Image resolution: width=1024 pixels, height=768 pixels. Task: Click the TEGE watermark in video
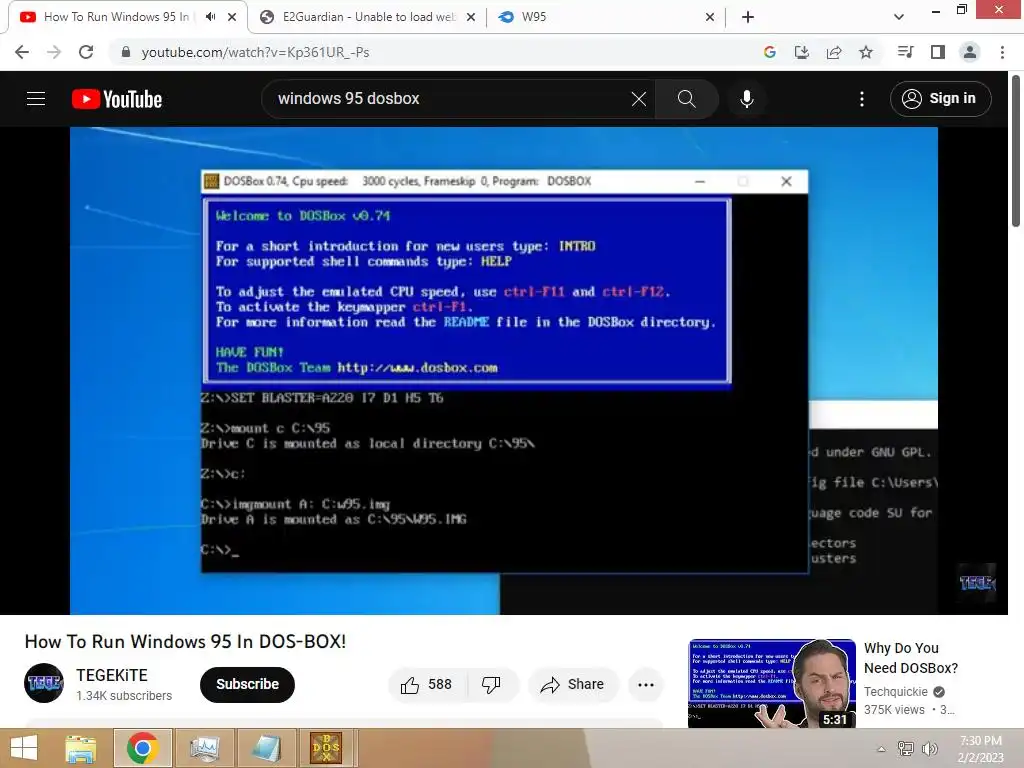977,582
